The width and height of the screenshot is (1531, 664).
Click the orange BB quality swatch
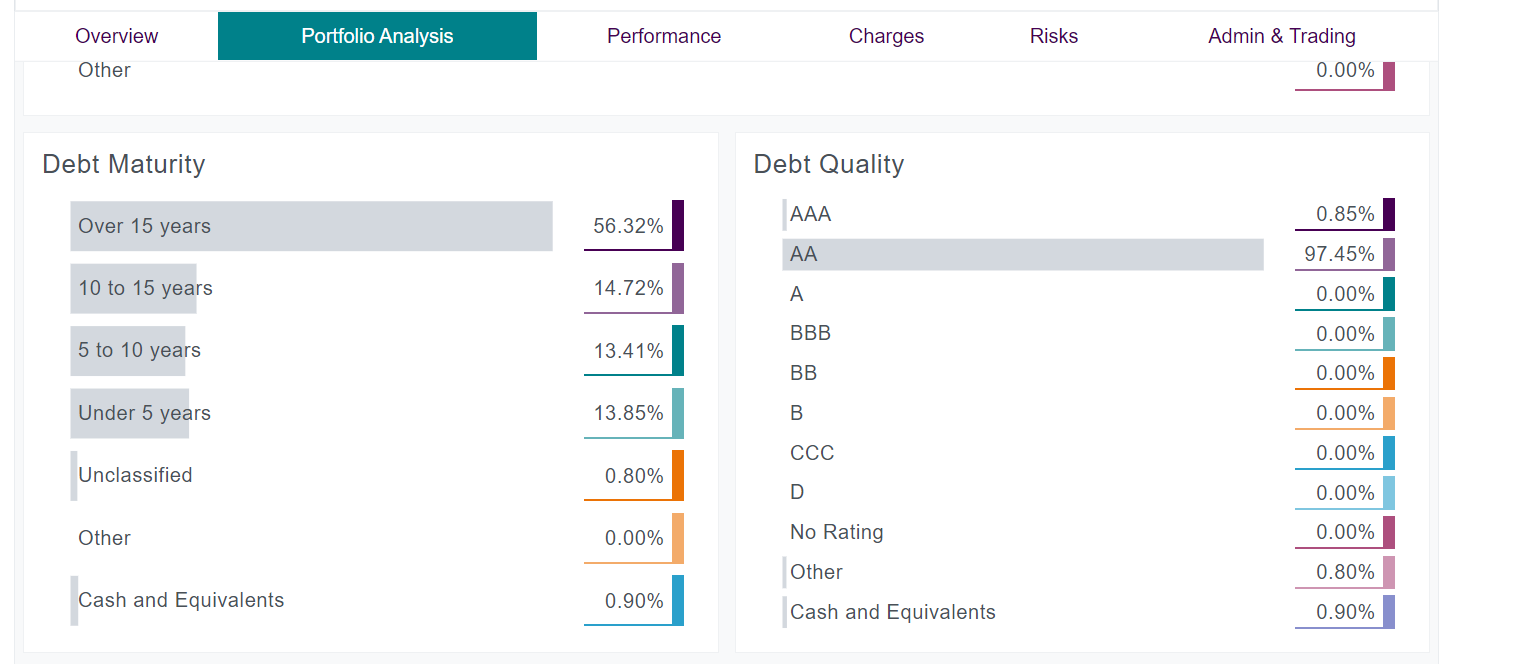[x=1389, y=373]
